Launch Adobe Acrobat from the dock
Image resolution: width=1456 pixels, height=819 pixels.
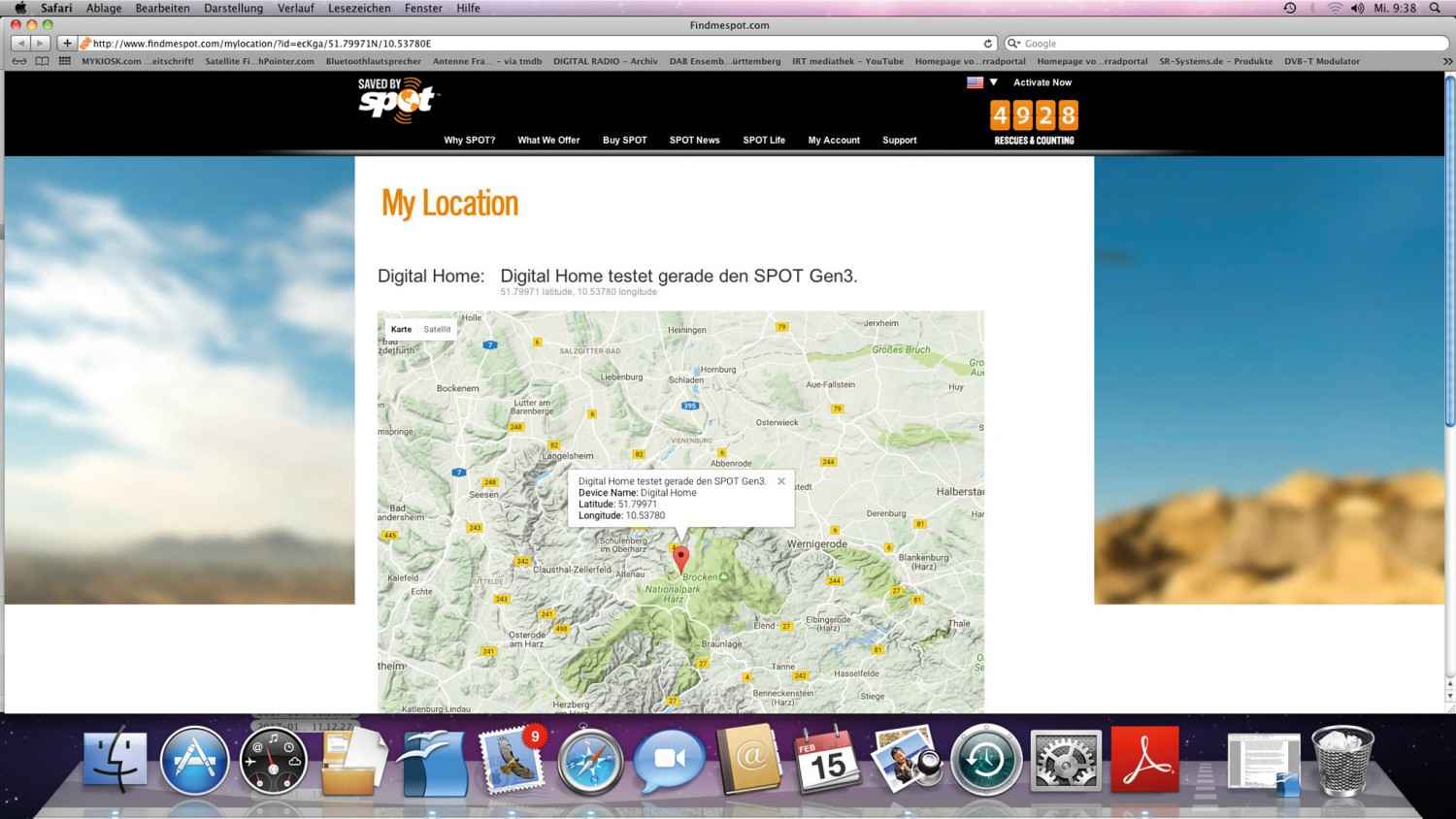pos(1145,760)
